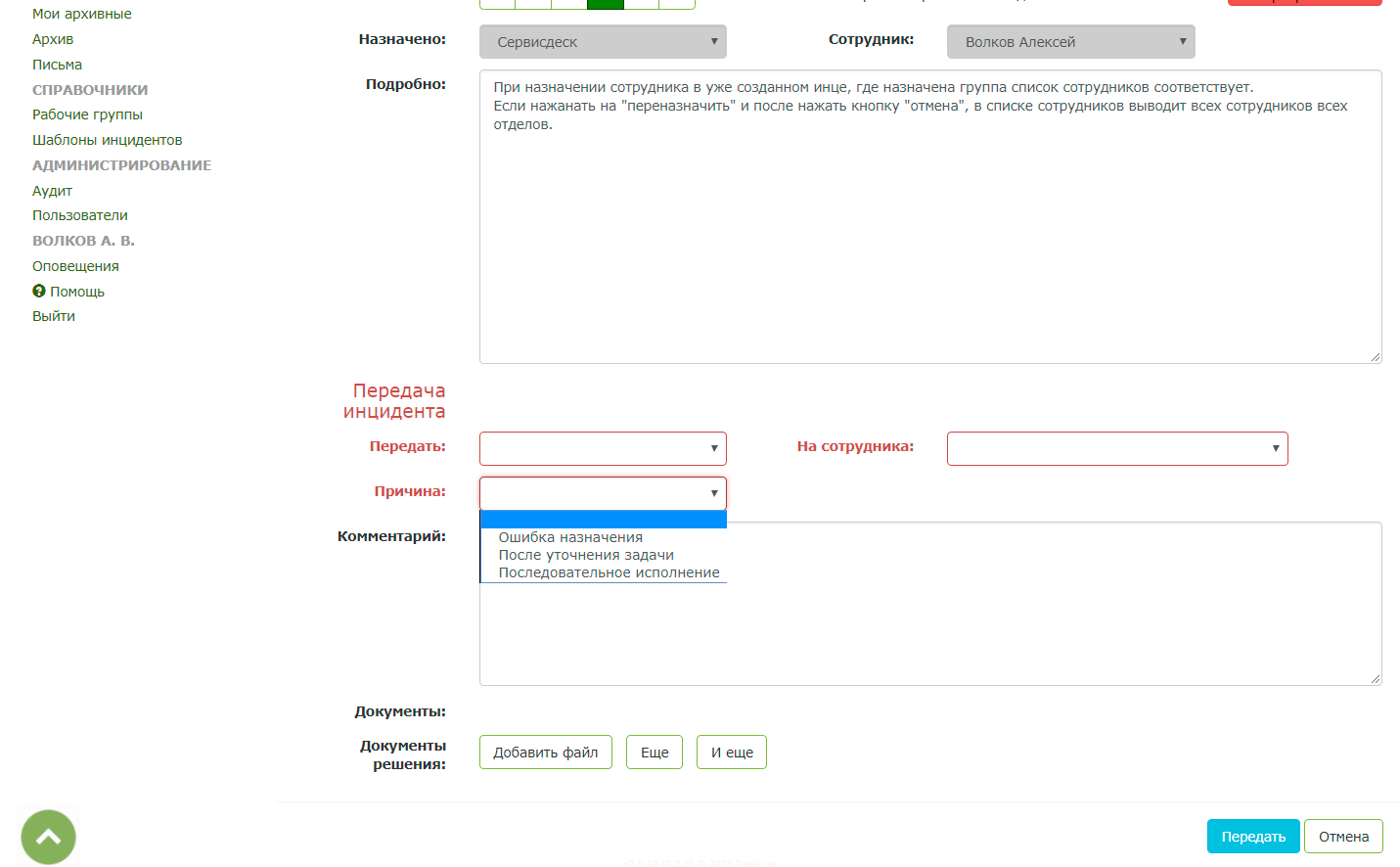Click the "Отмена" button at the bottom

click(x=1343, y=836)
